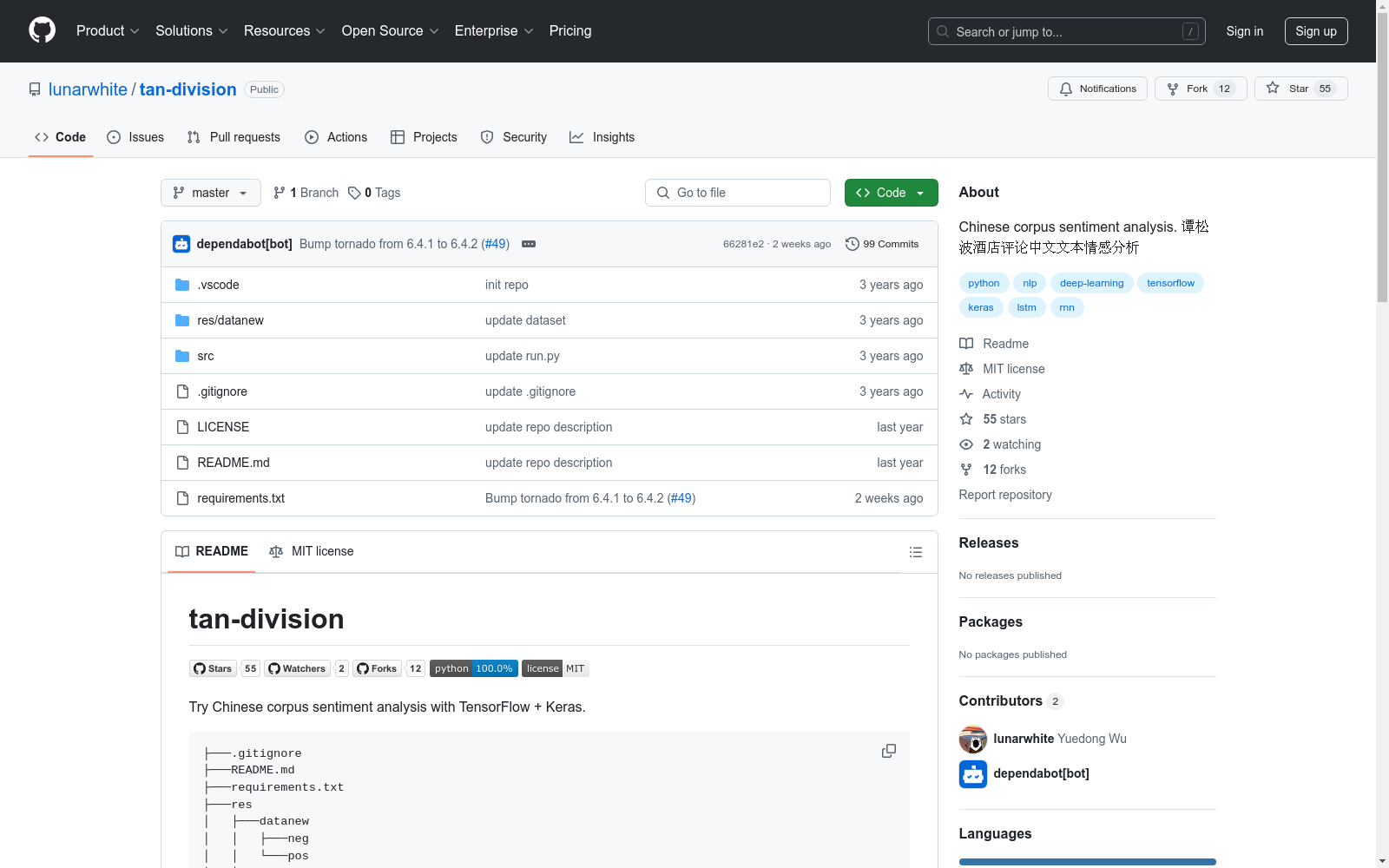Viewport: 1389px width, 868px height.
Task: Open the res/datanew folder
Action: click(x=230, y=320)
